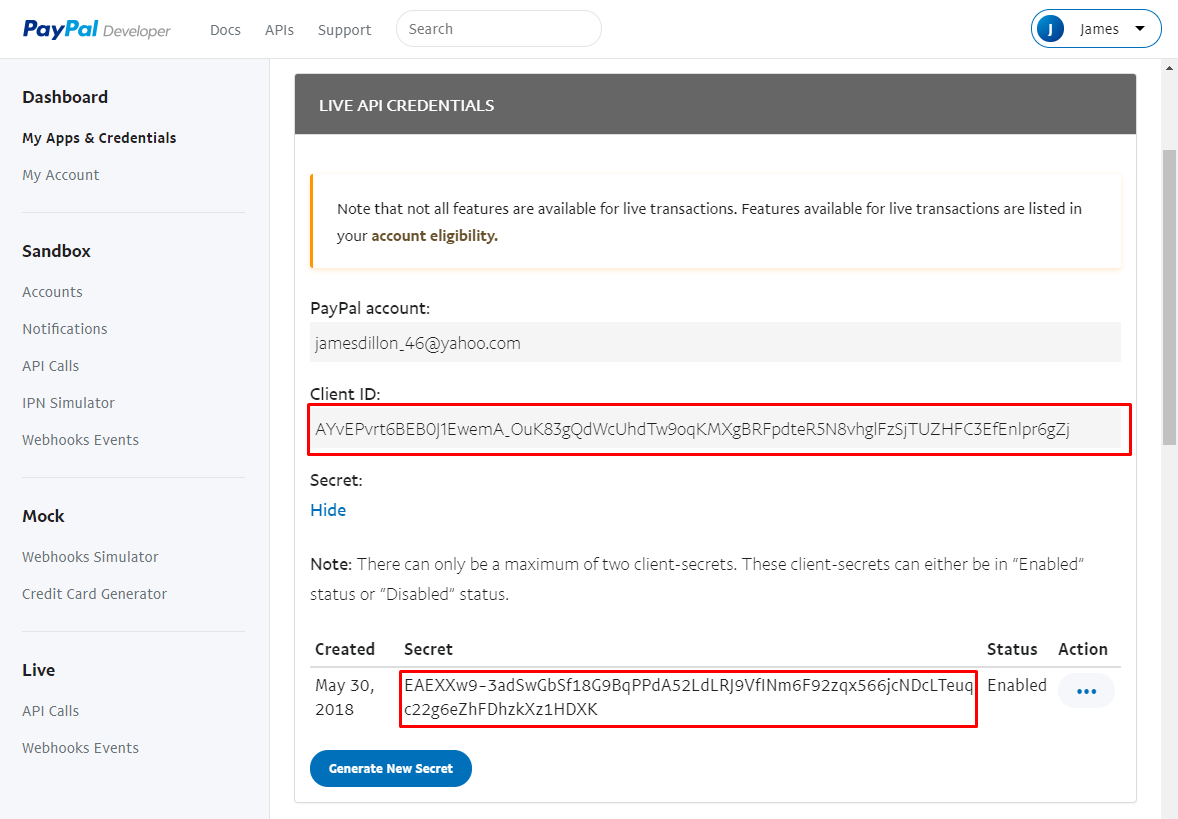This screenshot has width=1178, height=819.
Task: Open Live Webhooks Events
Action: tap(80, 748)
